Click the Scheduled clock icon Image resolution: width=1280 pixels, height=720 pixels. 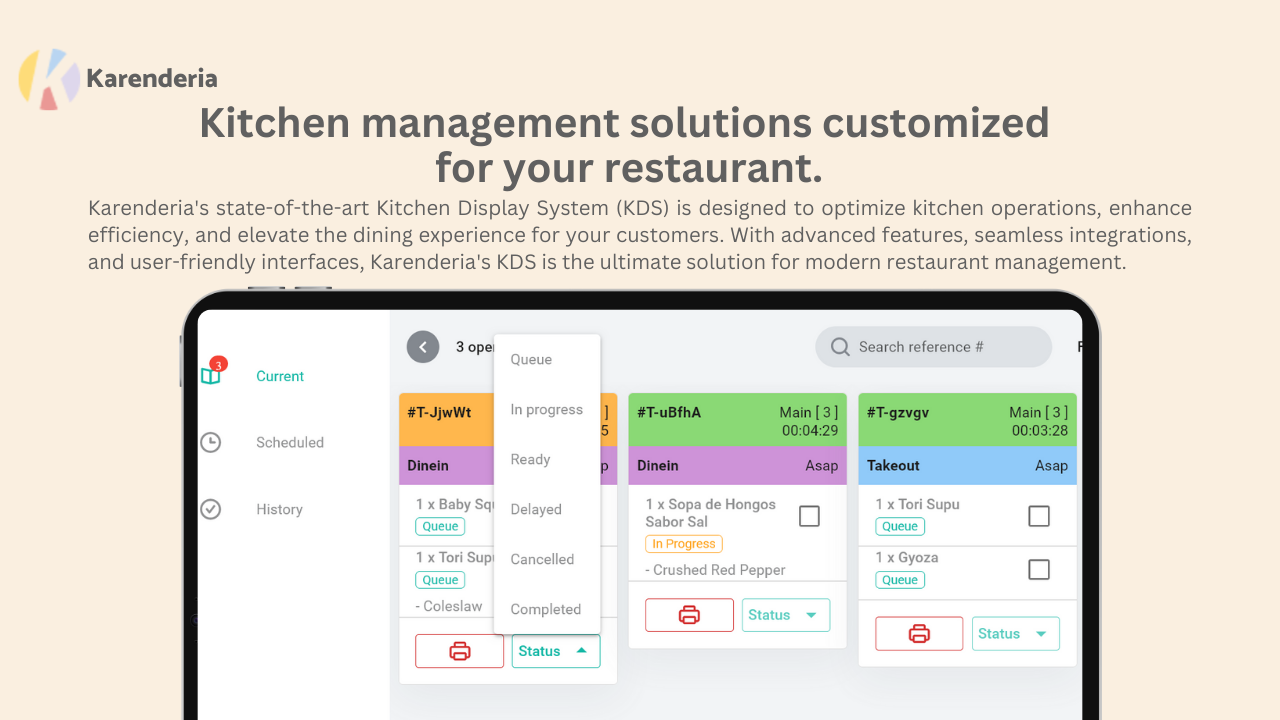(210, 442)
